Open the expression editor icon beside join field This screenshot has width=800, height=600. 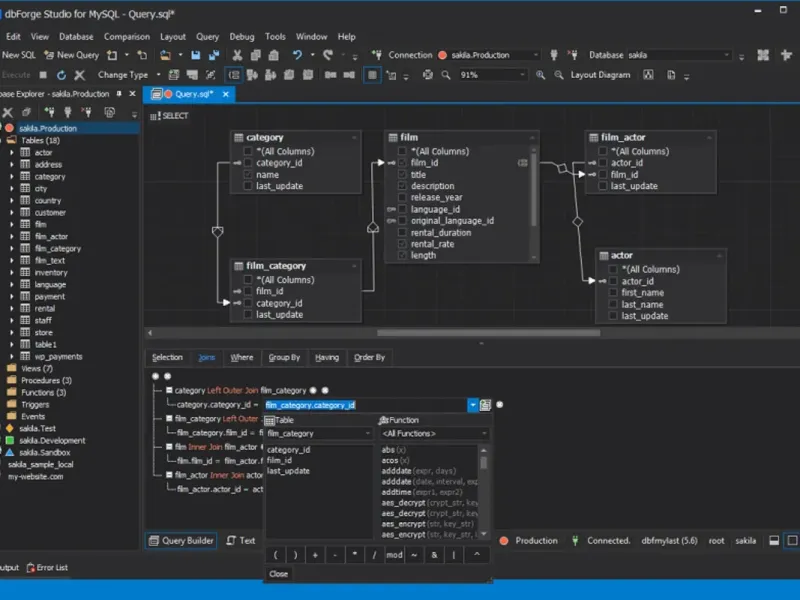pos(485,405)
